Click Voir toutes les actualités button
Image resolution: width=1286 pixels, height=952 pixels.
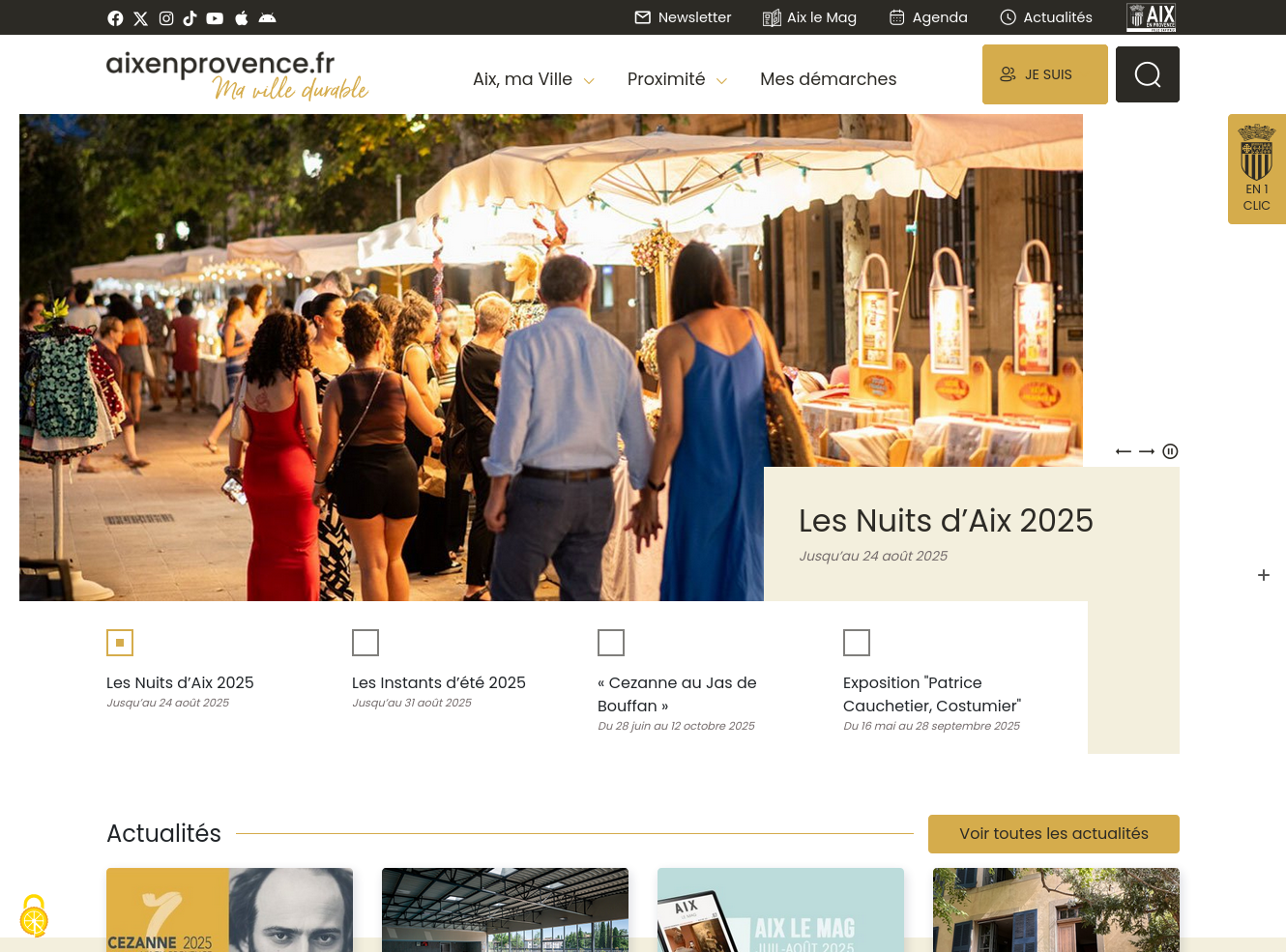pos(1053,834)
